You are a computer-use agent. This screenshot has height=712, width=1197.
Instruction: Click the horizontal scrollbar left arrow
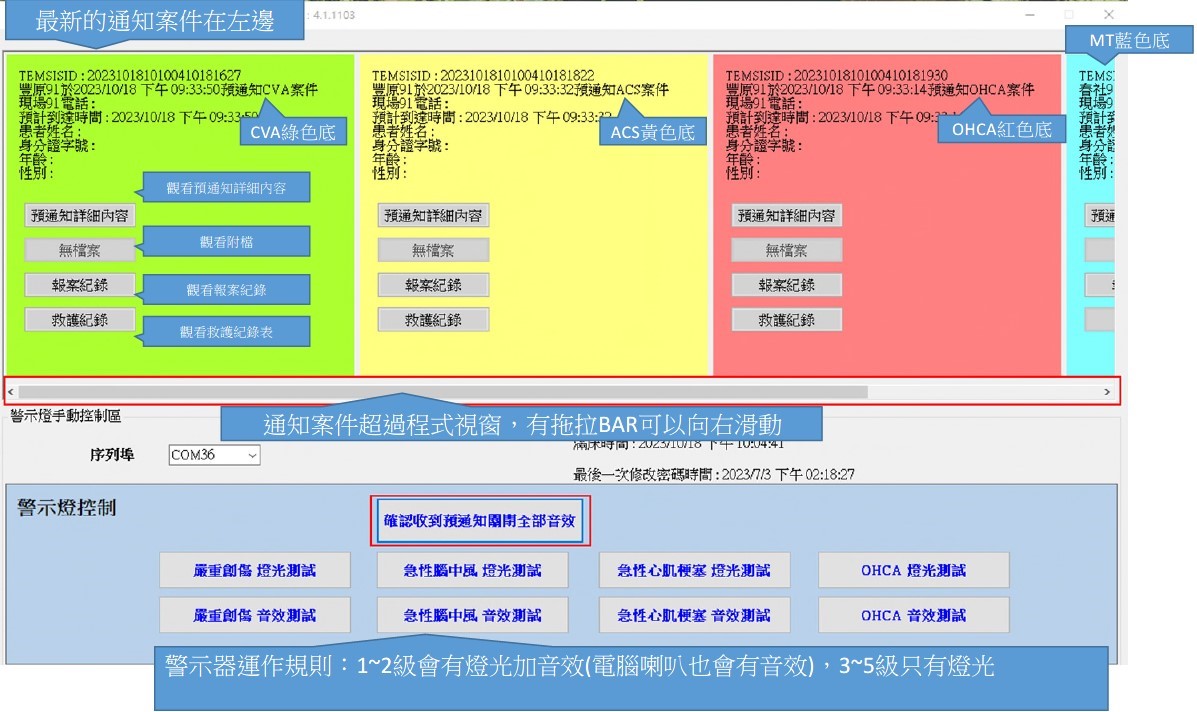11,392
